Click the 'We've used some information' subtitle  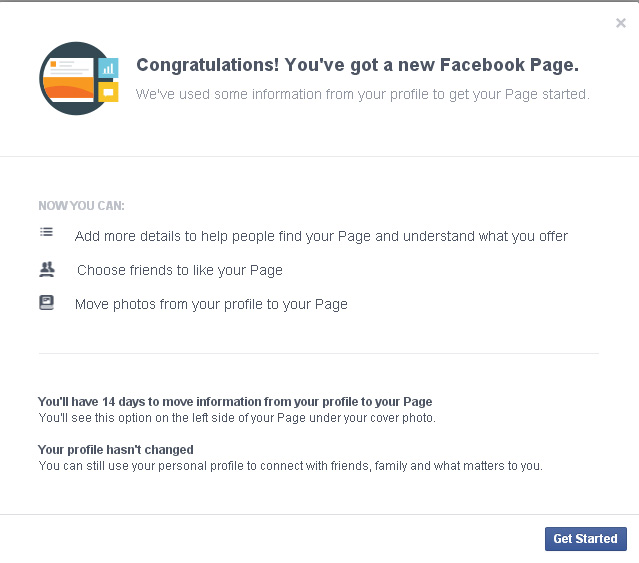pyautogui.click(x=363, y=94)
